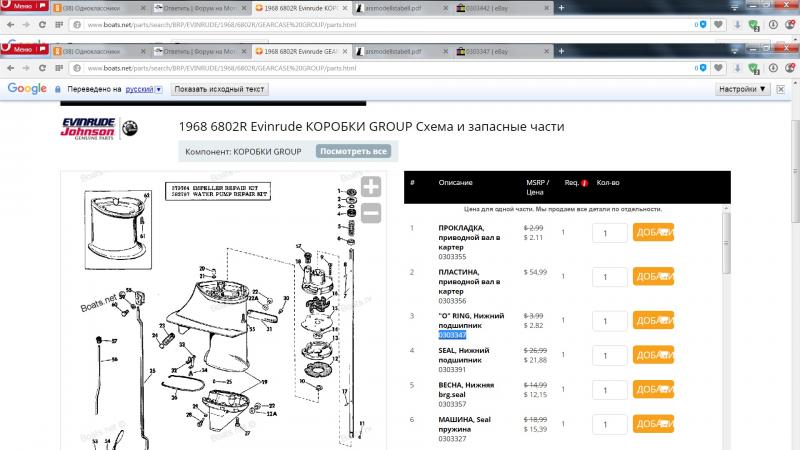Add ПЛАСТИНА part 0303356 to cart
This screenshot has width=800, height=450.
pos(653,276)
